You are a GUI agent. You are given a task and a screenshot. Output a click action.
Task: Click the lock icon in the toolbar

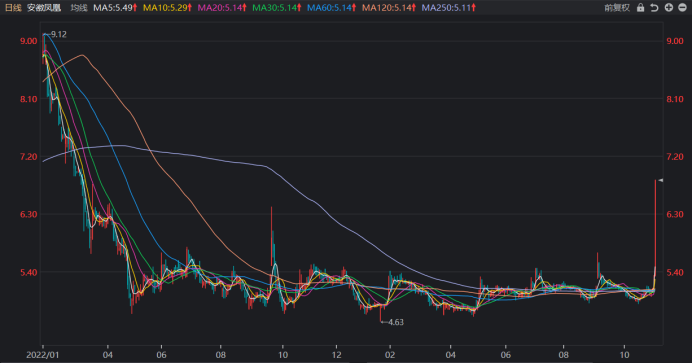640,7
